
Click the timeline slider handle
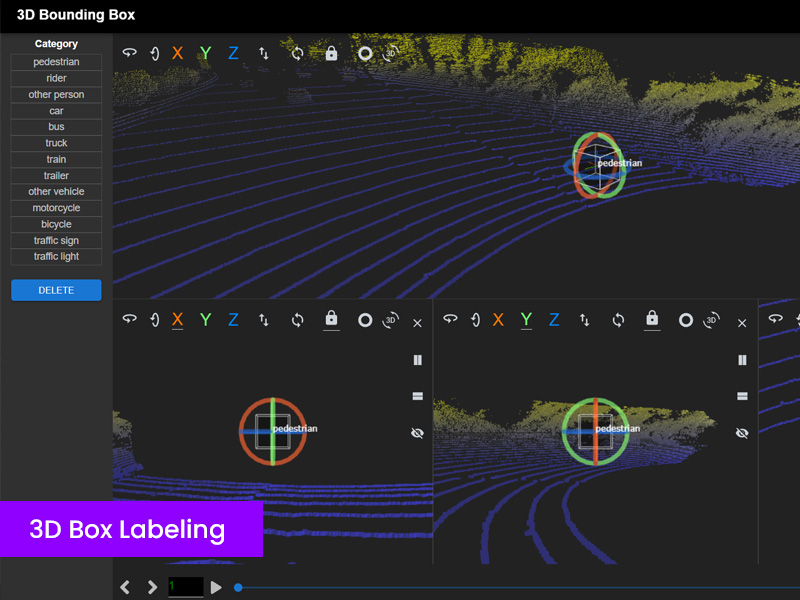(x=238, y=587)
